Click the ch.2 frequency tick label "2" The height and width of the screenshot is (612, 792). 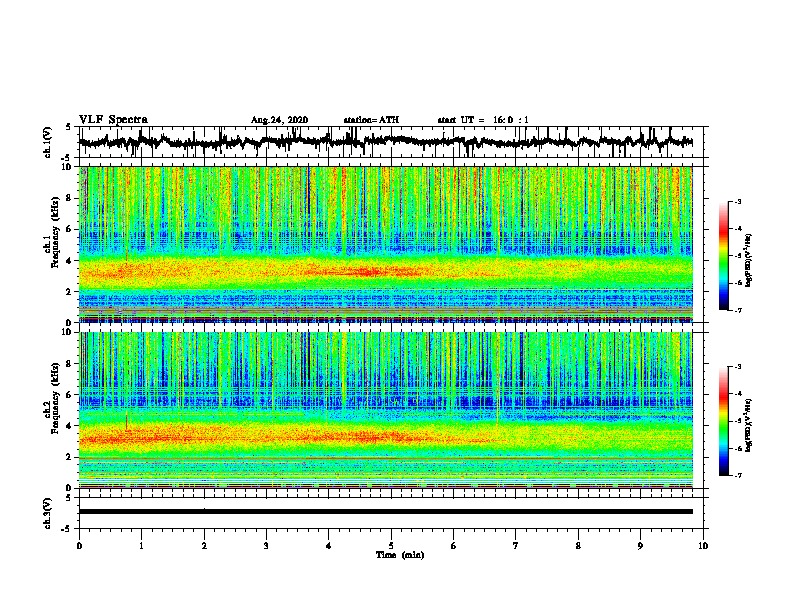(x=69, y=457)
